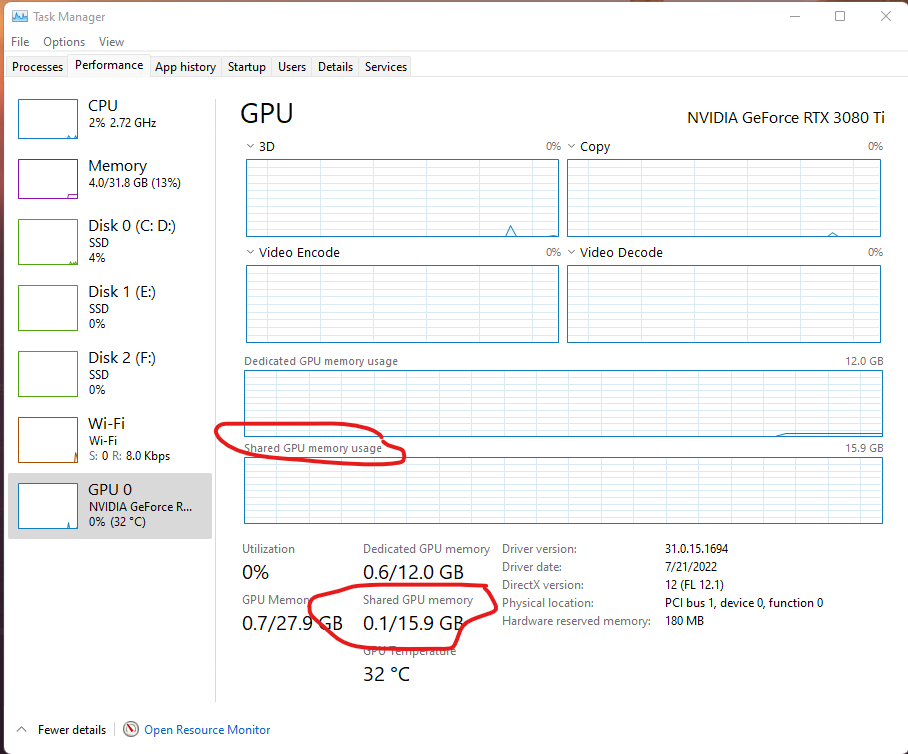Switch to the App history tab
Screen dimensions: 908x754
[x=185, y=66]
